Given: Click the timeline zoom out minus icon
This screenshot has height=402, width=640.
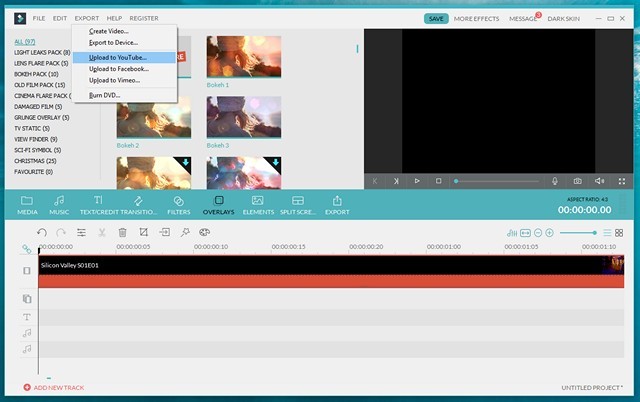Looking at the screenshot, I should tap(538, 233).
